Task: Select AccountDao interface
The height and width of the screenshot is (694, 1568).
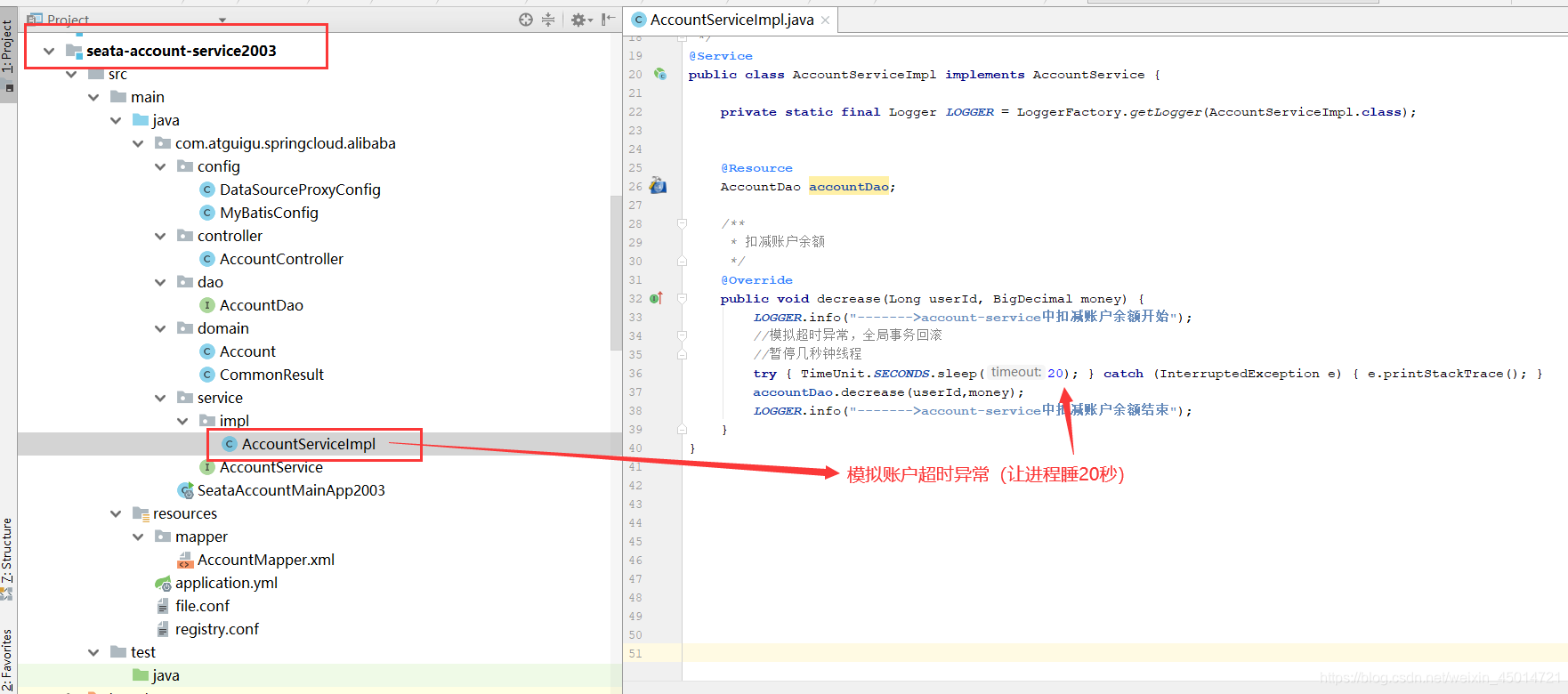Action: tap(262, 305)
